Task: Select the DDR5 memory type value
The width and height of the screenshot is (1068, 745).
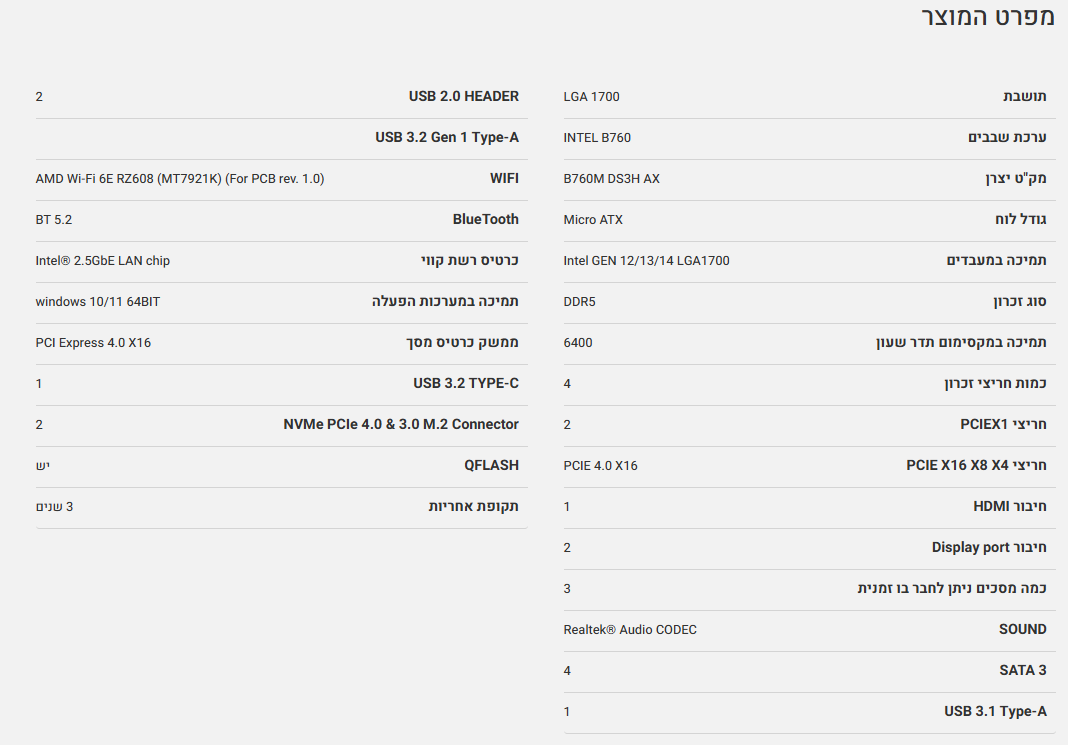Action: 579,302
